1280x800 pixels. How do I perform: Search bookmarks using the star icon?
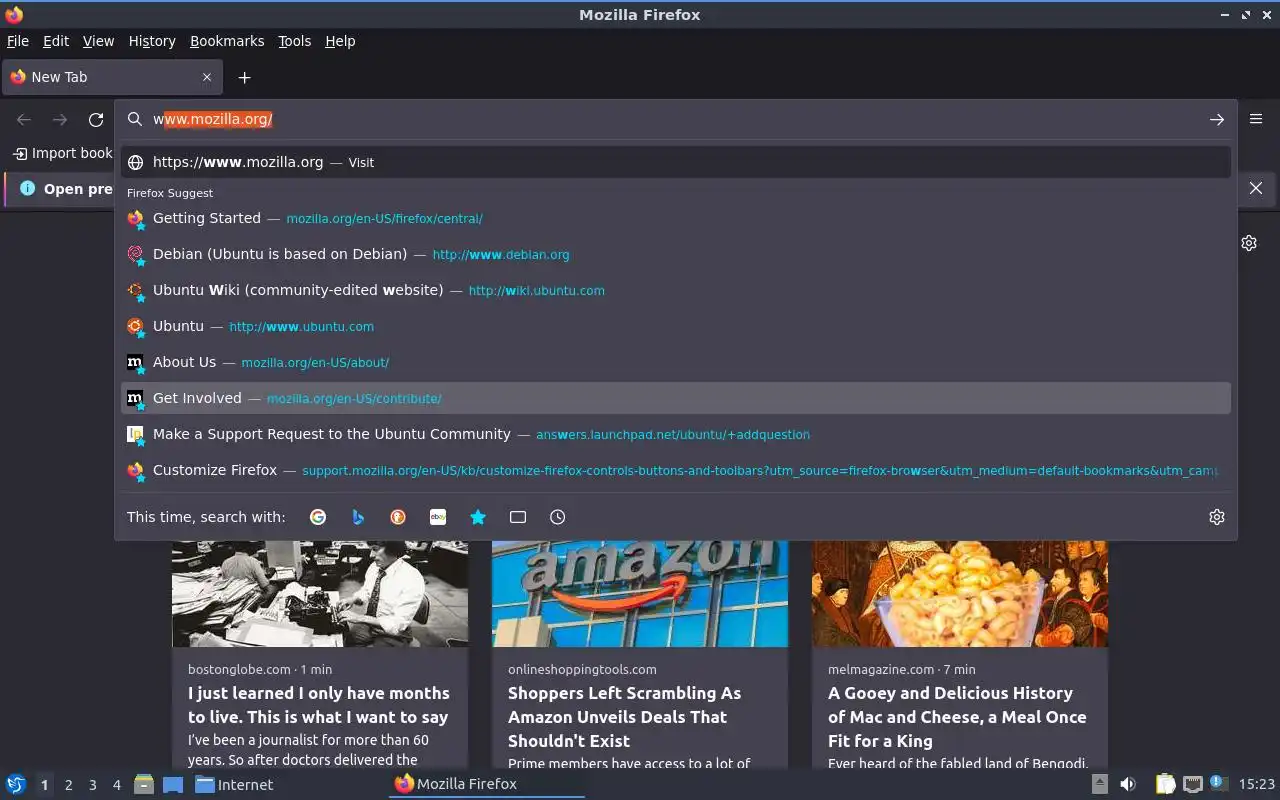[x=478, y=517]
